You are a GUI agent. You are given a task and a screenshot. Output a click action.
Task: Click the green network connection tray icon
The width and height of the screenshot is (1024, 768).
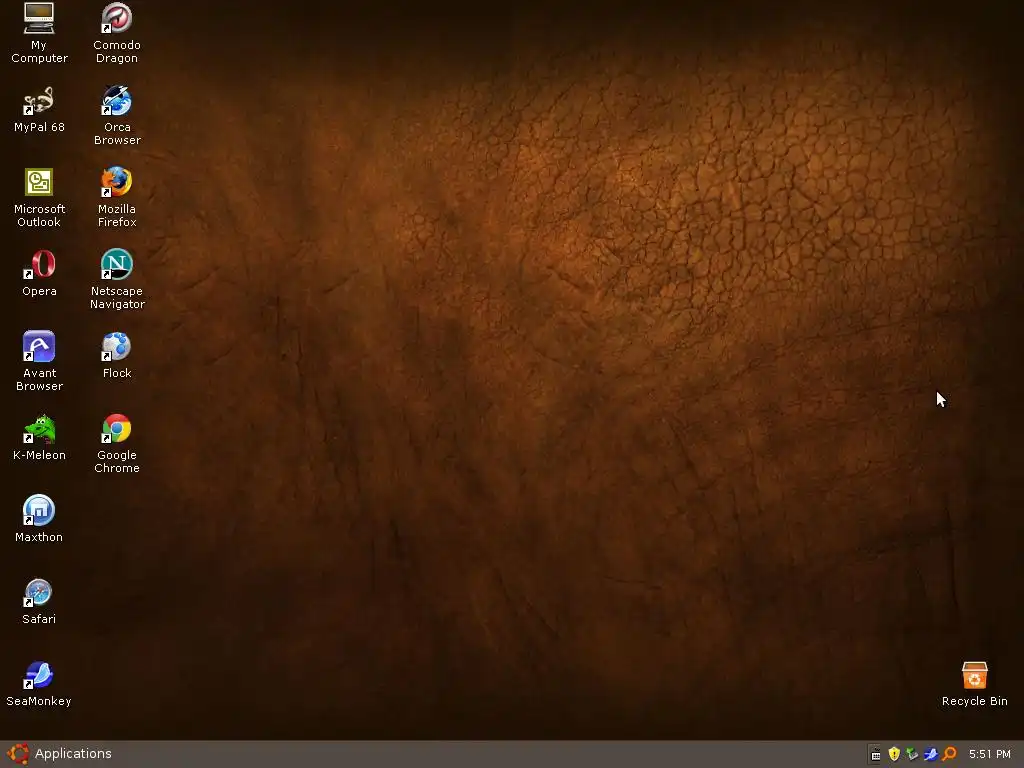pos(912,754)
